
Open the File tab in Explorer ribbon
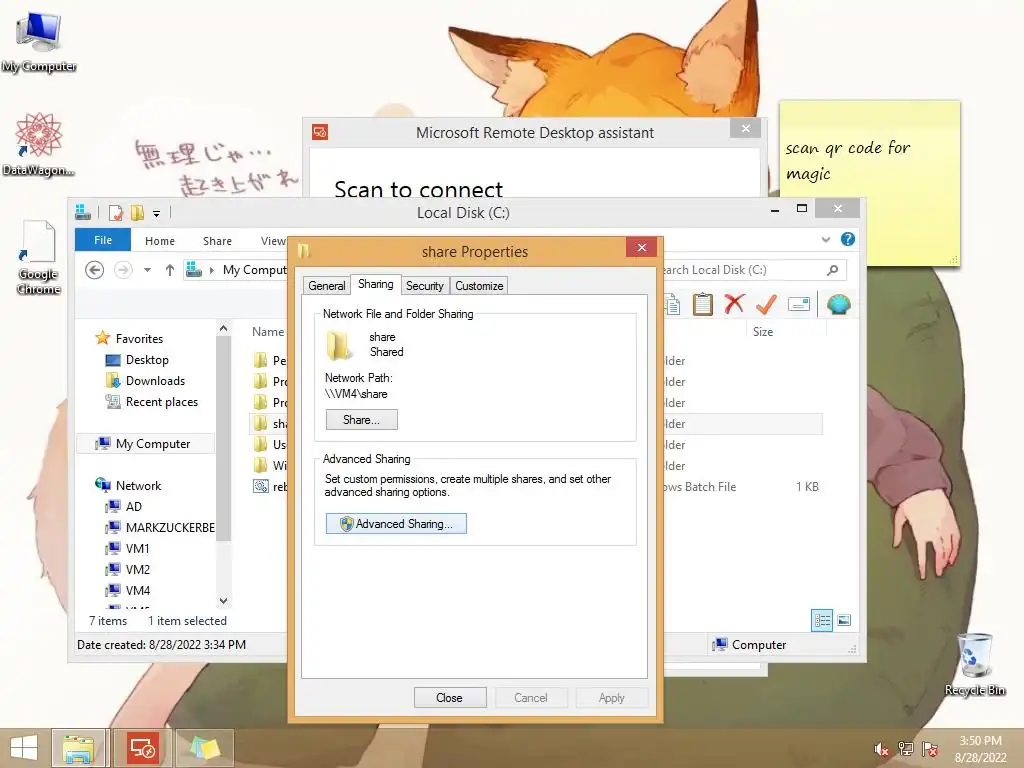click(103, 240)
